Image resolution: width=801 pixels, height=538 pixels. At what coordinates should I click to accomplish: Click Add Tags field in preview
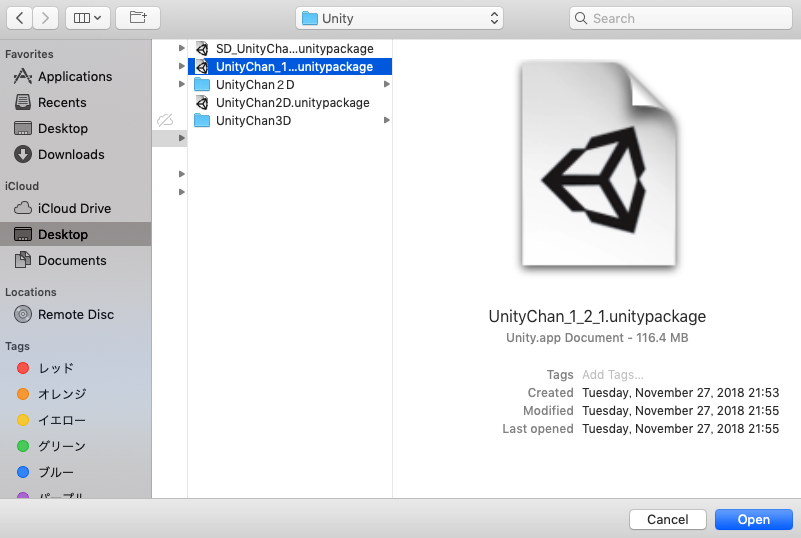[x=613, y=375]
